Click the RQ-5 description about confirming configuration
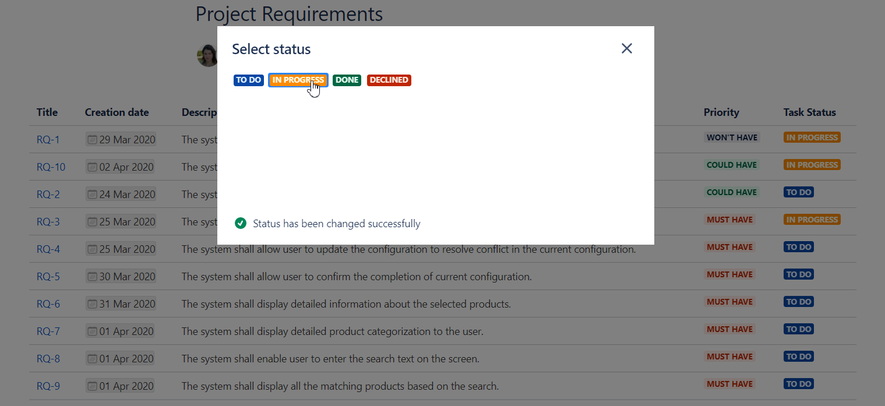Viewport: 885px width, 406px height. 357,277
